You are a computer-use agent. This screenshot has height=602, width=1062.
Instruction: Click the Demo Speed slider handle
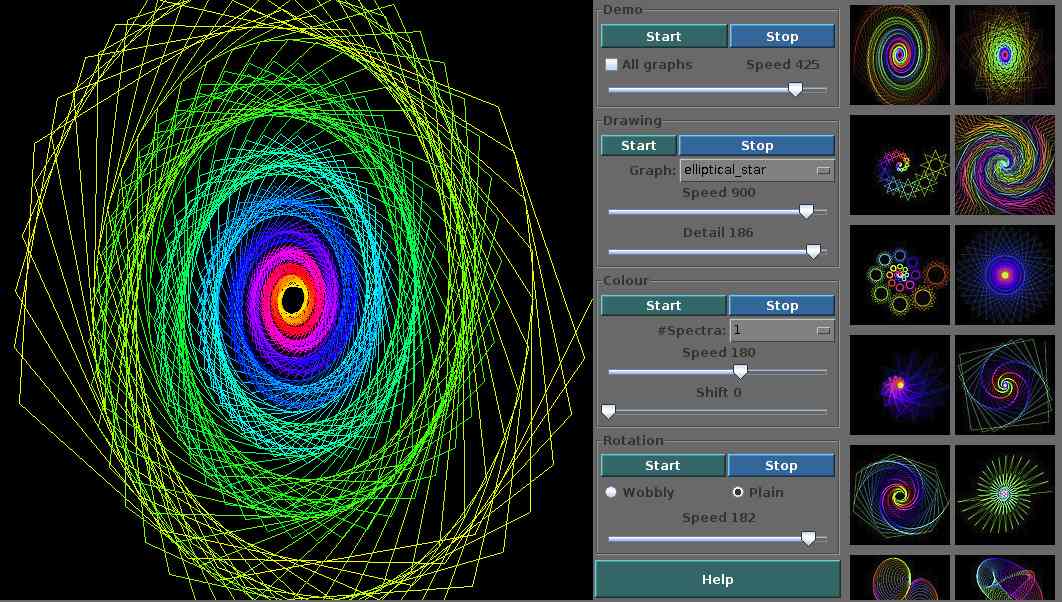click(x=796, y=89)
